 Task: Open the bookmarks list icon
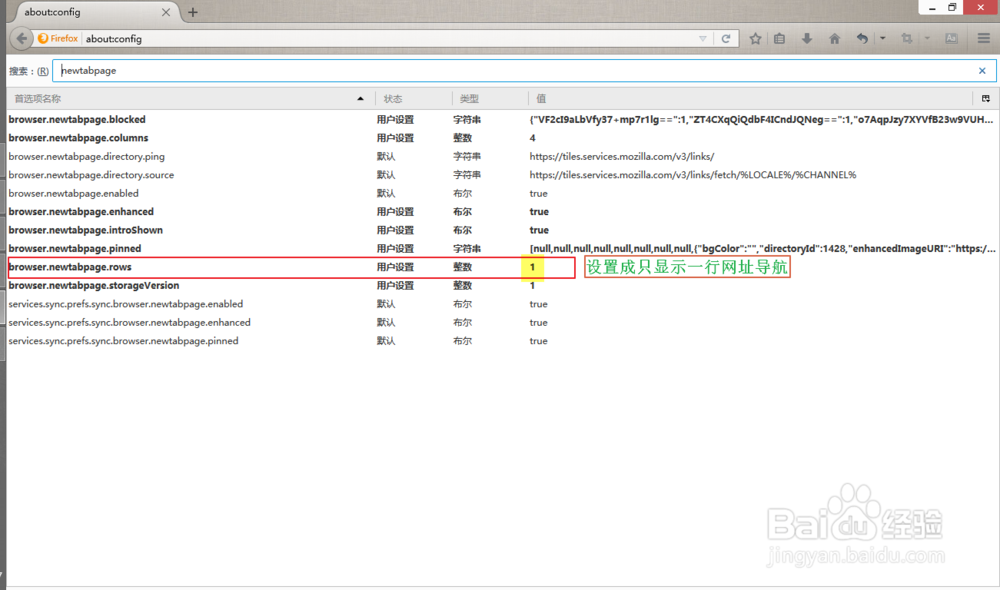coord(779,38)
